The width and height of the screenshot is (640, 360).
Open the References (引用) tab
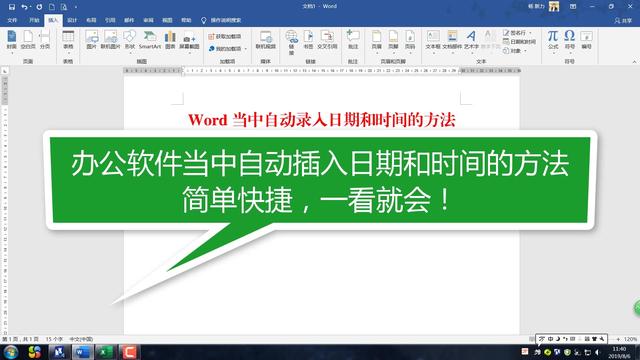pos(110,20)
